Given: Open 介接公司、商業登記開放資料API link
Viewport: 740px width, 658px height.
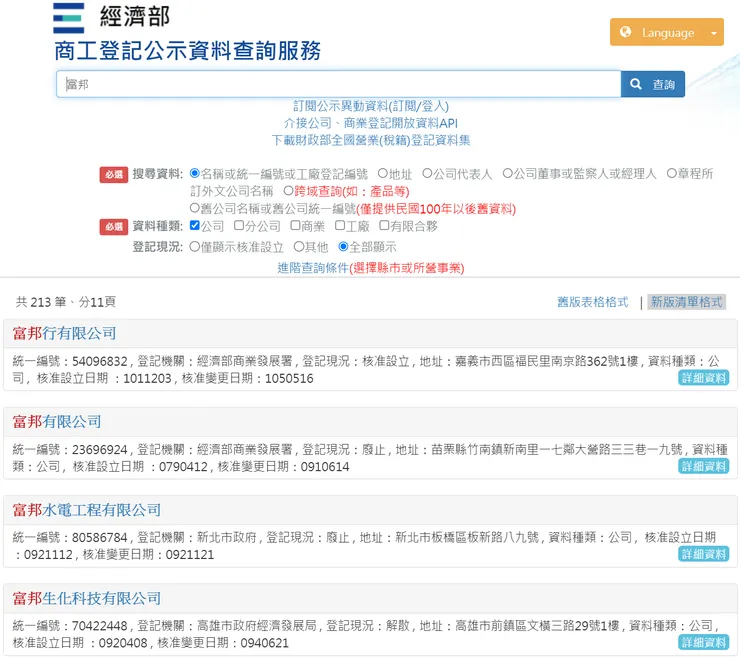Looking at the screenshot, I should pos(370,123).
